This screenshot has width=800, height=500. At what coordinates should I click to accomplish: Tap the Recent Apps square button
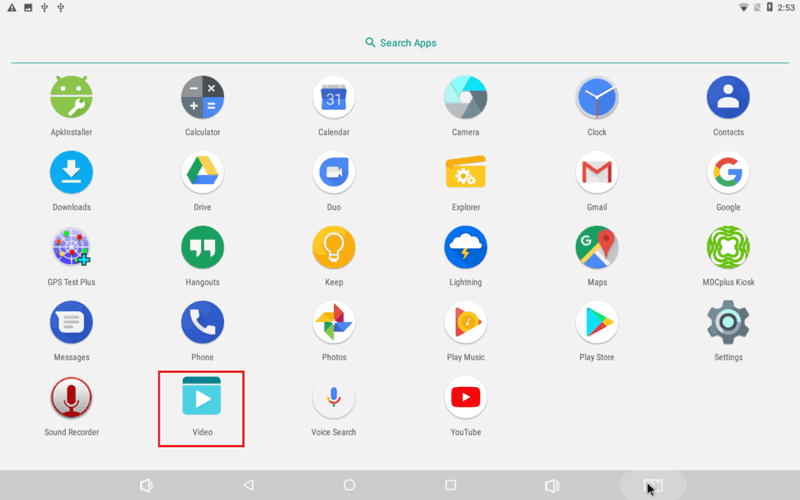(x=450, y=485)
